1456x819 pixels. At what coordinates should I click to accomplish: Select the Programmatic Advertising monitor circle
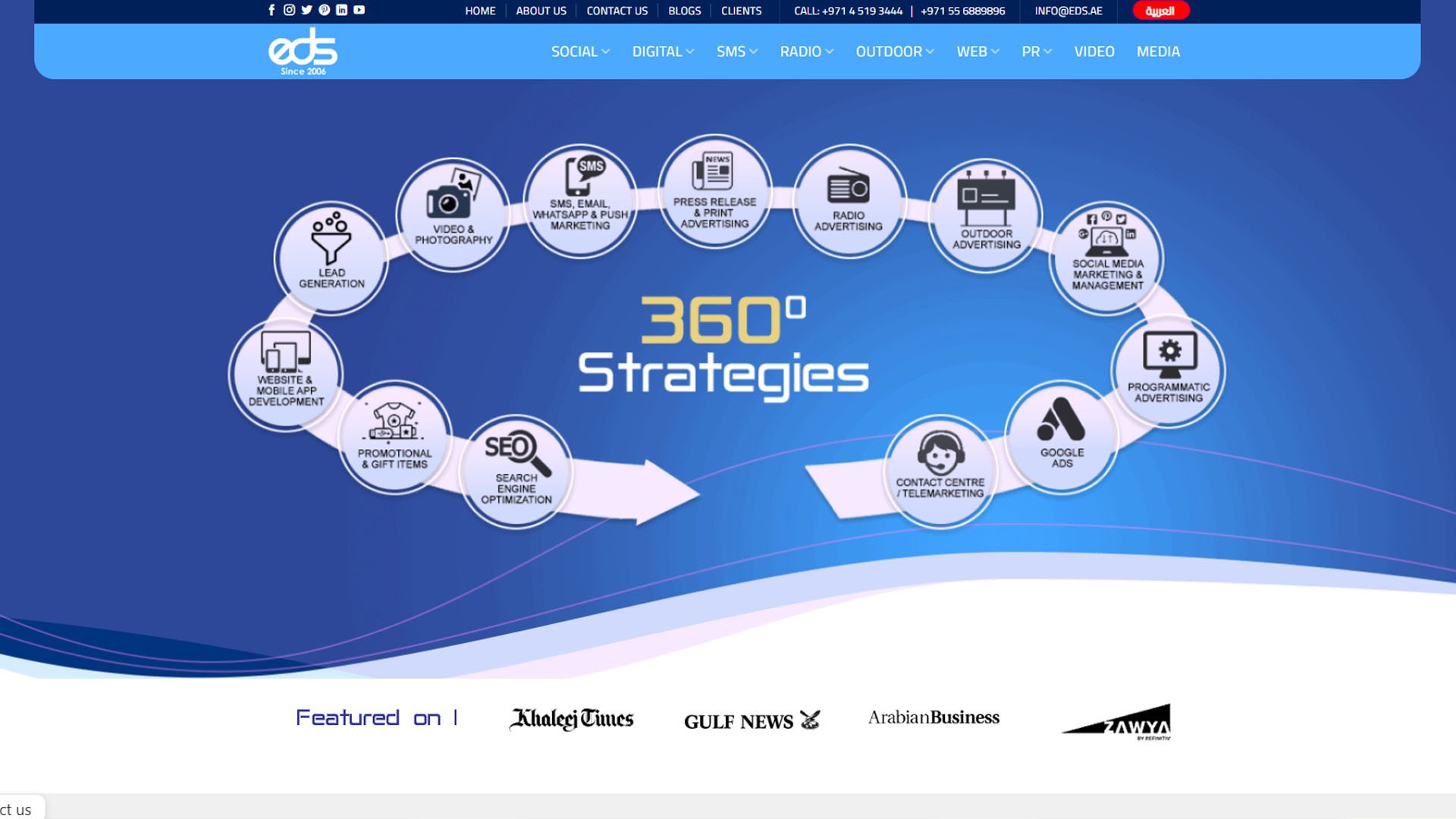coord(1169,372)
